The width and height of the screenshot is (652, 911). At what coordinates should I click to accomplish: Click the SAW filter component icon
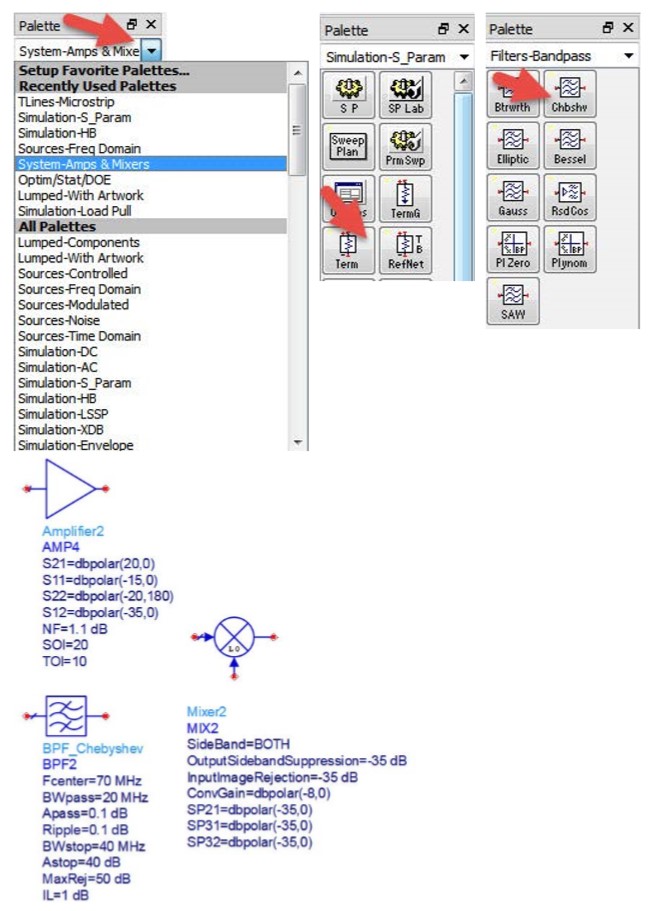pyautogui.click(x=513, y=301)
